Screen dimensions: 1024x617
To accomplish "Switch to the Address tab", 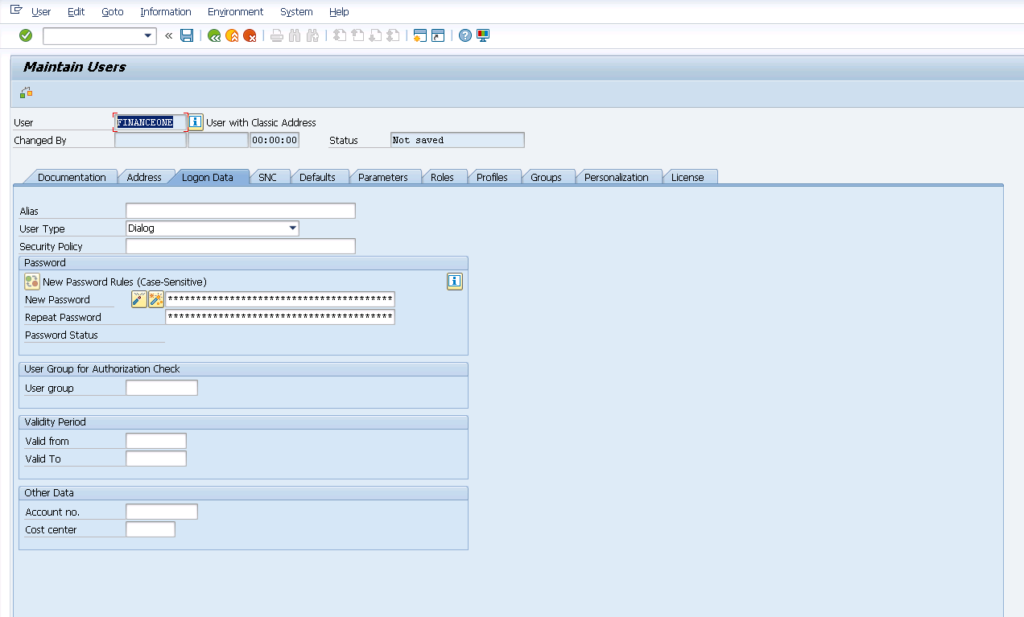I will (x=144, y=177).
